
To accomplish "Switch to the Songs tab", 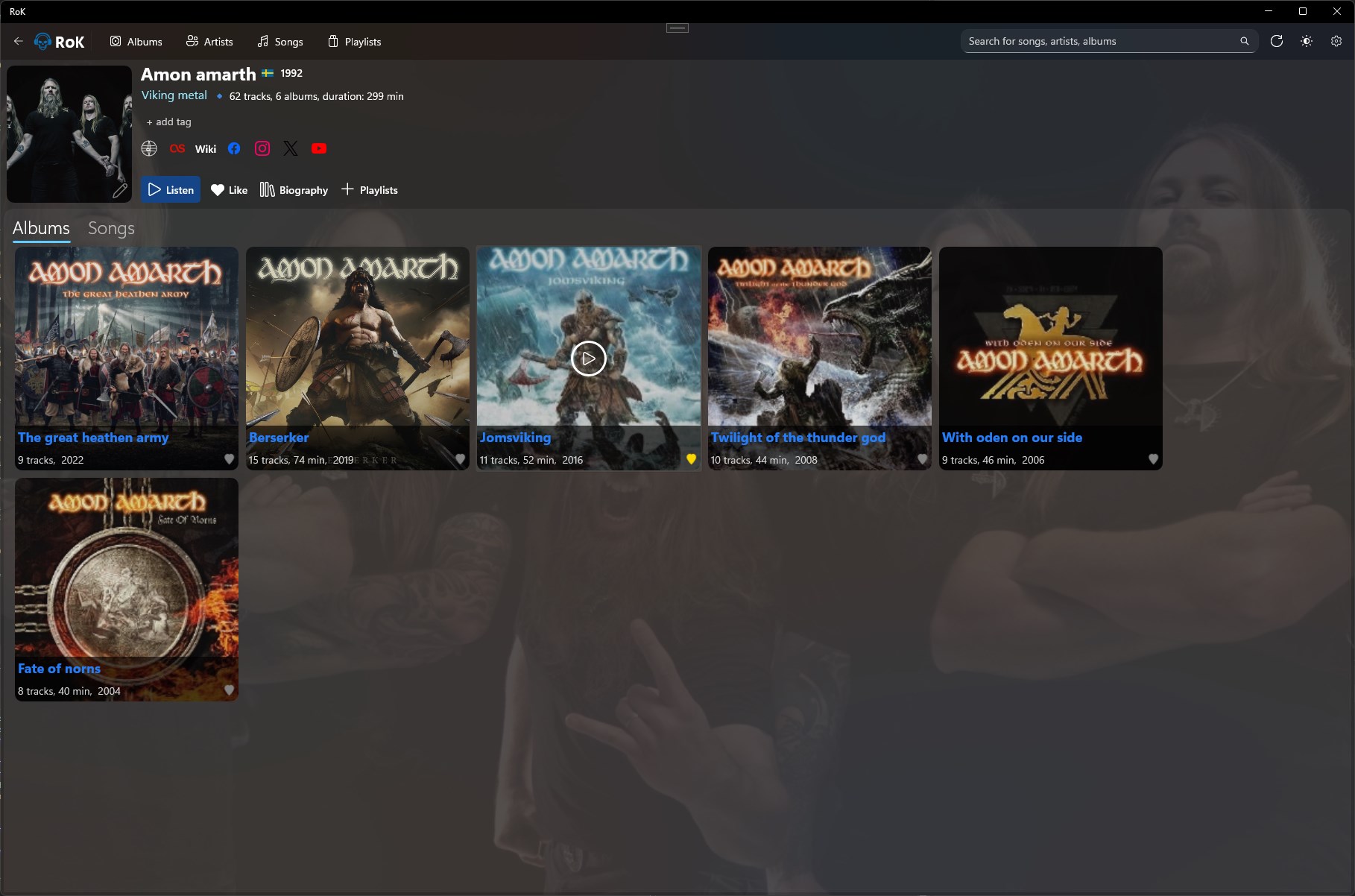I will [111, 228].
